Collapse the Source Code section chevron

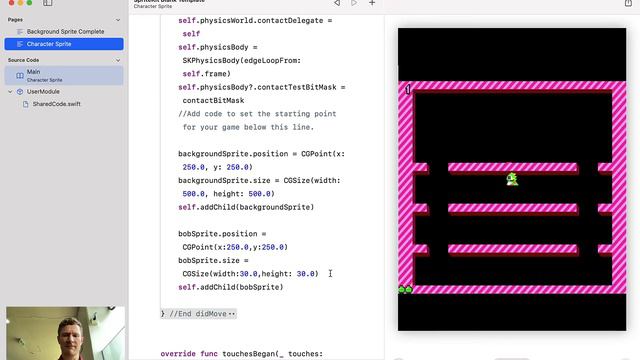(118, 60)
